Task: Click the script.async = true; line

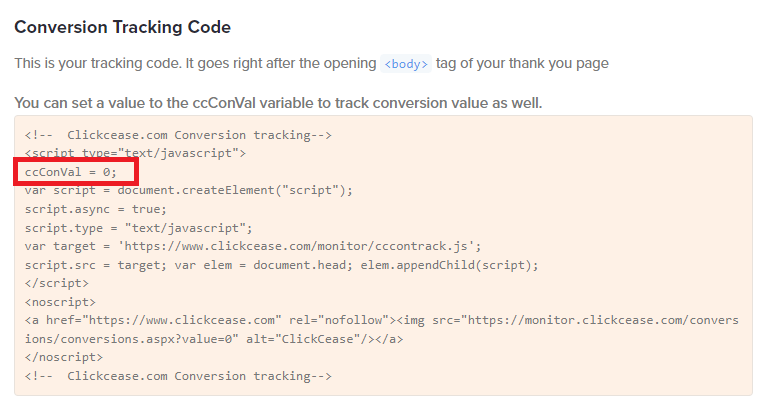Action: (x=96, y=209)
